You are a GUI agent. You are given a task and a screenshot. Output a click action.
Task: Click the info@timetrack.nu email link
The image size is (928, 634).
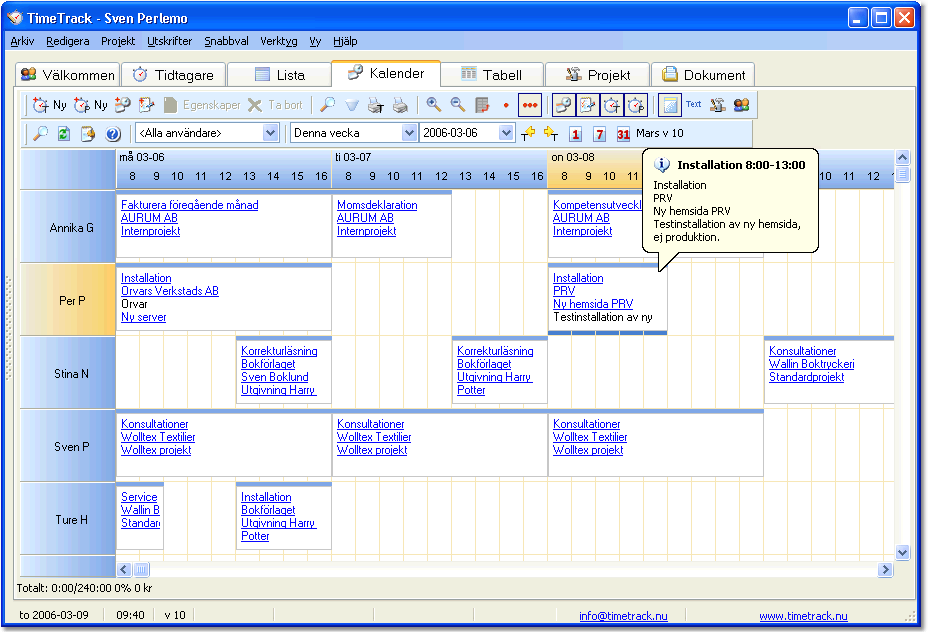pyautogui.click(x=623, y=616)
